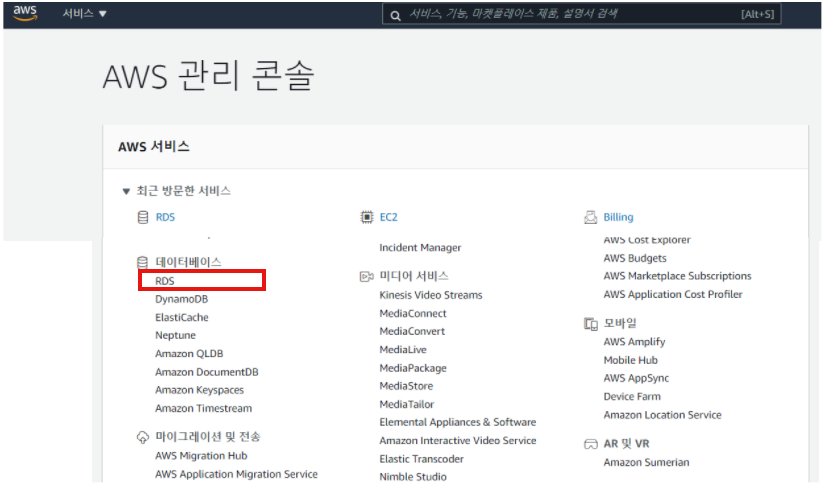Click the search field for services
The image size is (834, 499).
click(x=581, y=14)
